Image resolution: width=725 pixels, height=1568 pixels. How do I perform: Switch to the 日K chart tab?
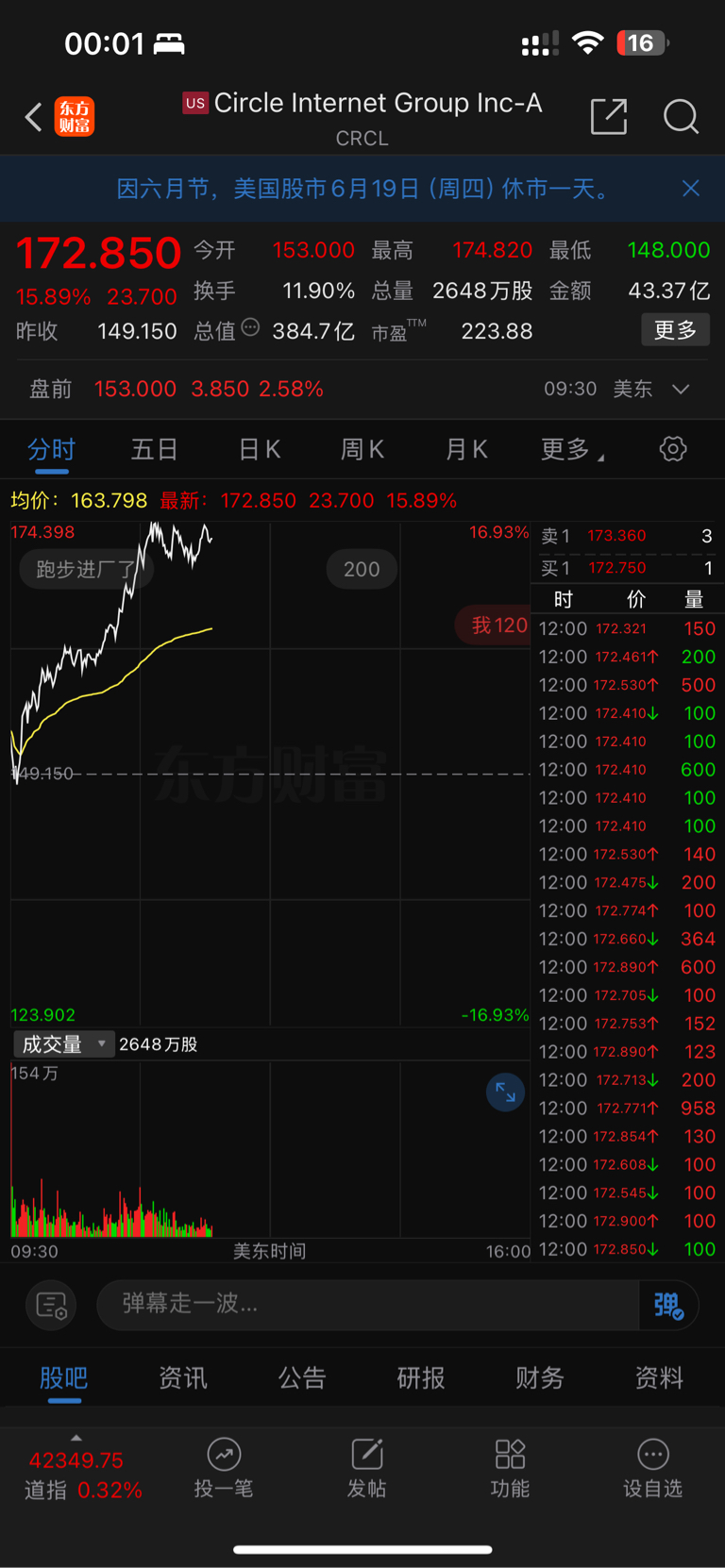click(x=259, y=449)
